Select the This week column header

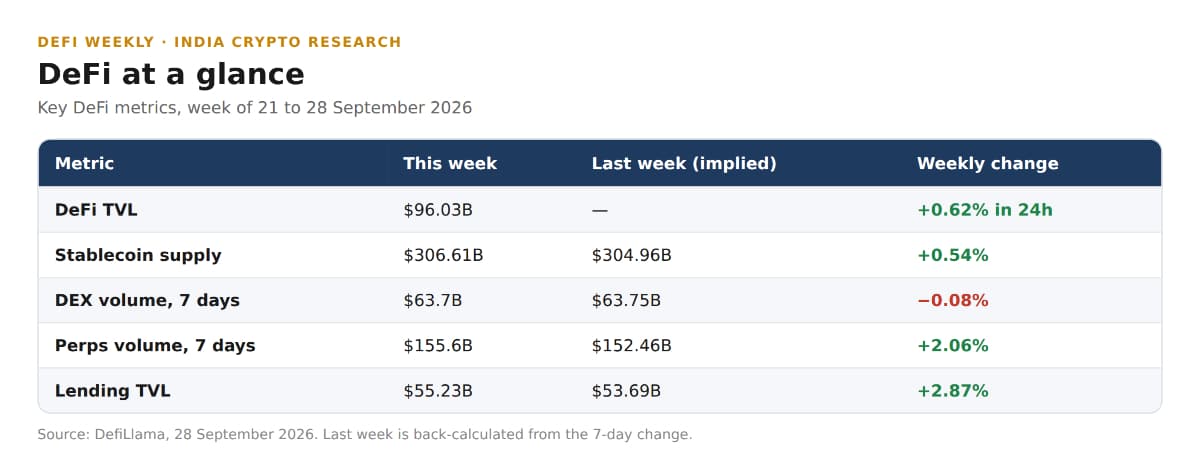(450, 163)
